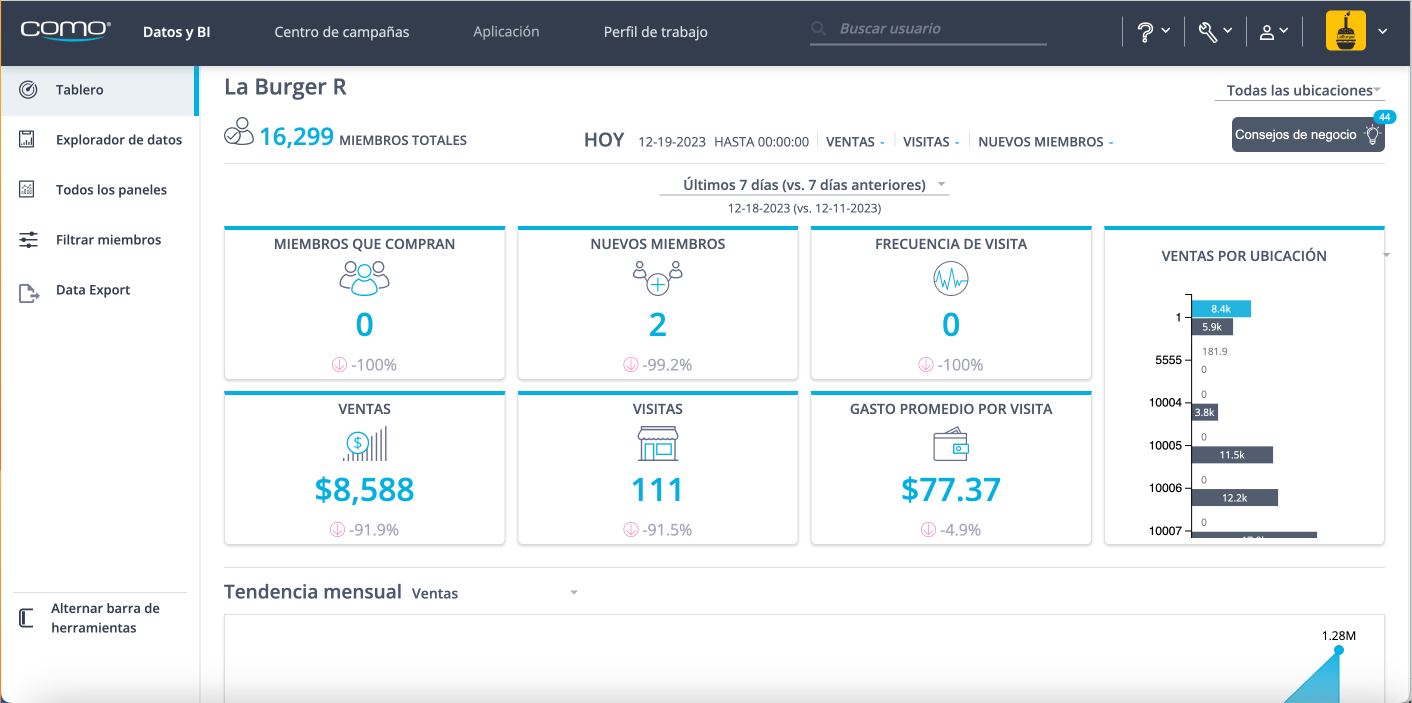Expand the arrow beside the brand avatar
1412x703 pixels.
click(1383, 31)
